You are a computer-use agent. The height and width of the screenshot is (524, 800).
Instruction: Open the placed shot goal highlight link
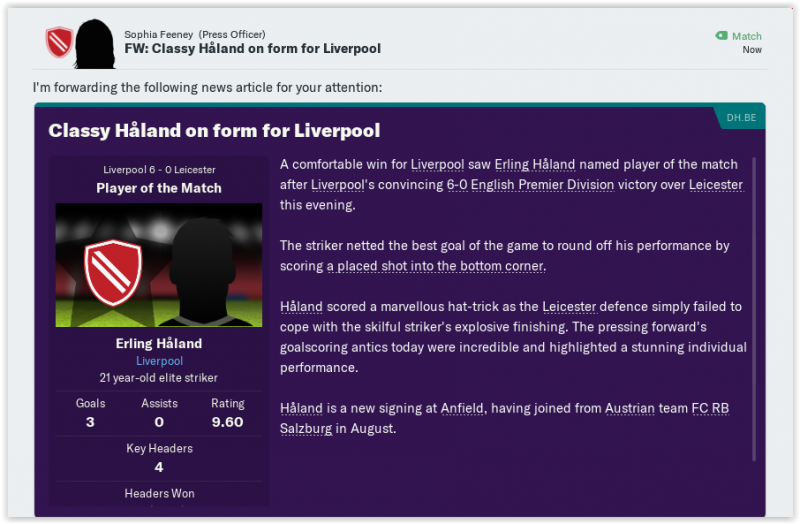click(435, 266)
